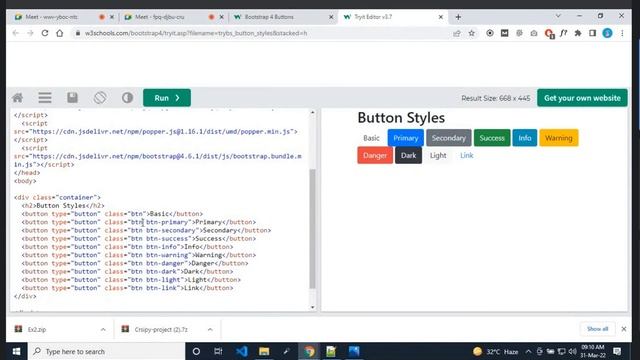
Task: Open Visual Studio Code from taskbar
Action: tap(241, 351)
